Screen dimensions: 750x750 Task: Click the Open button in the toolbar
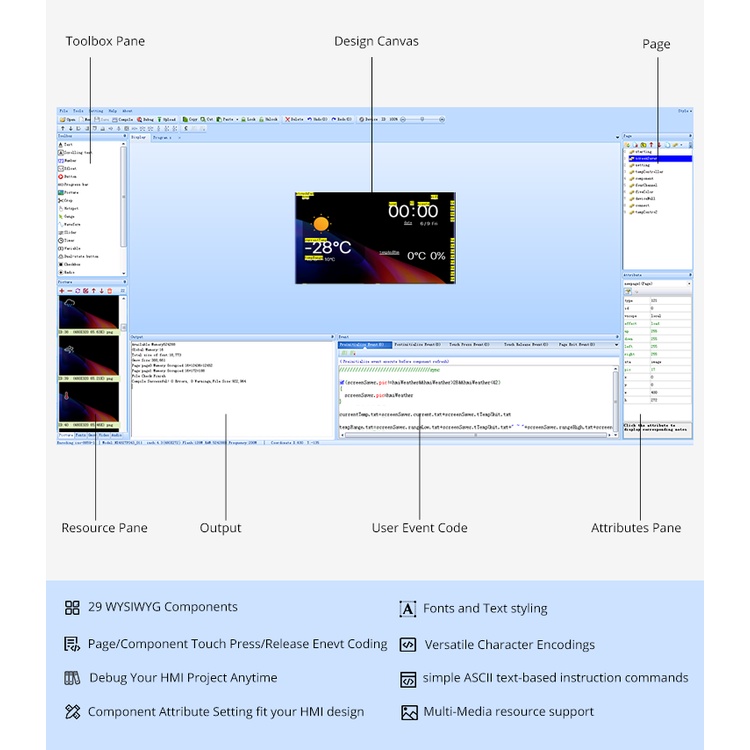tap(71, 119)
